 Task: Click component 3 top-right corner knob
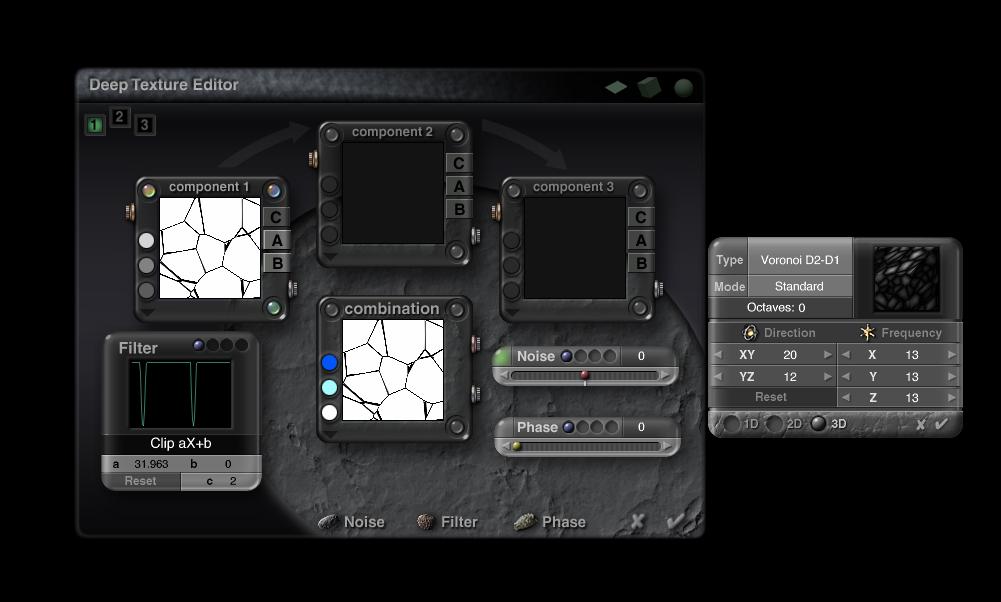[639, 190]
